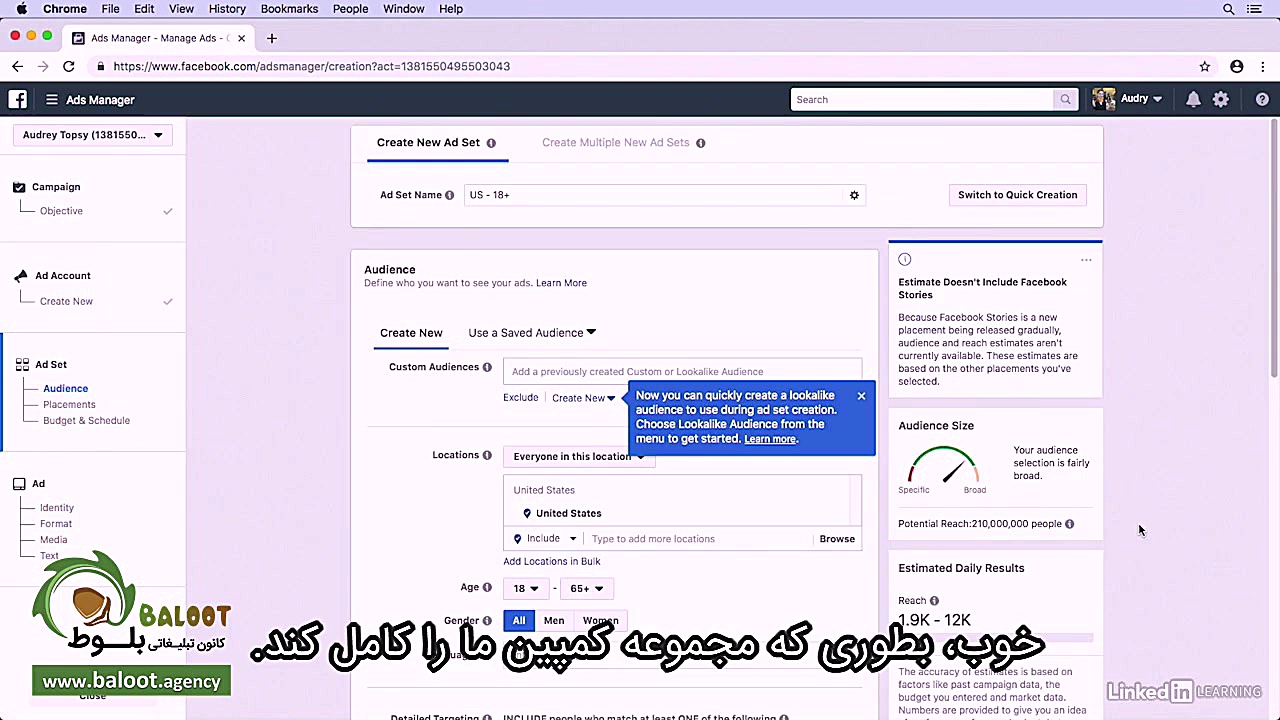
Task: Go to Placements in sidebar
Action: pos(69,405)
